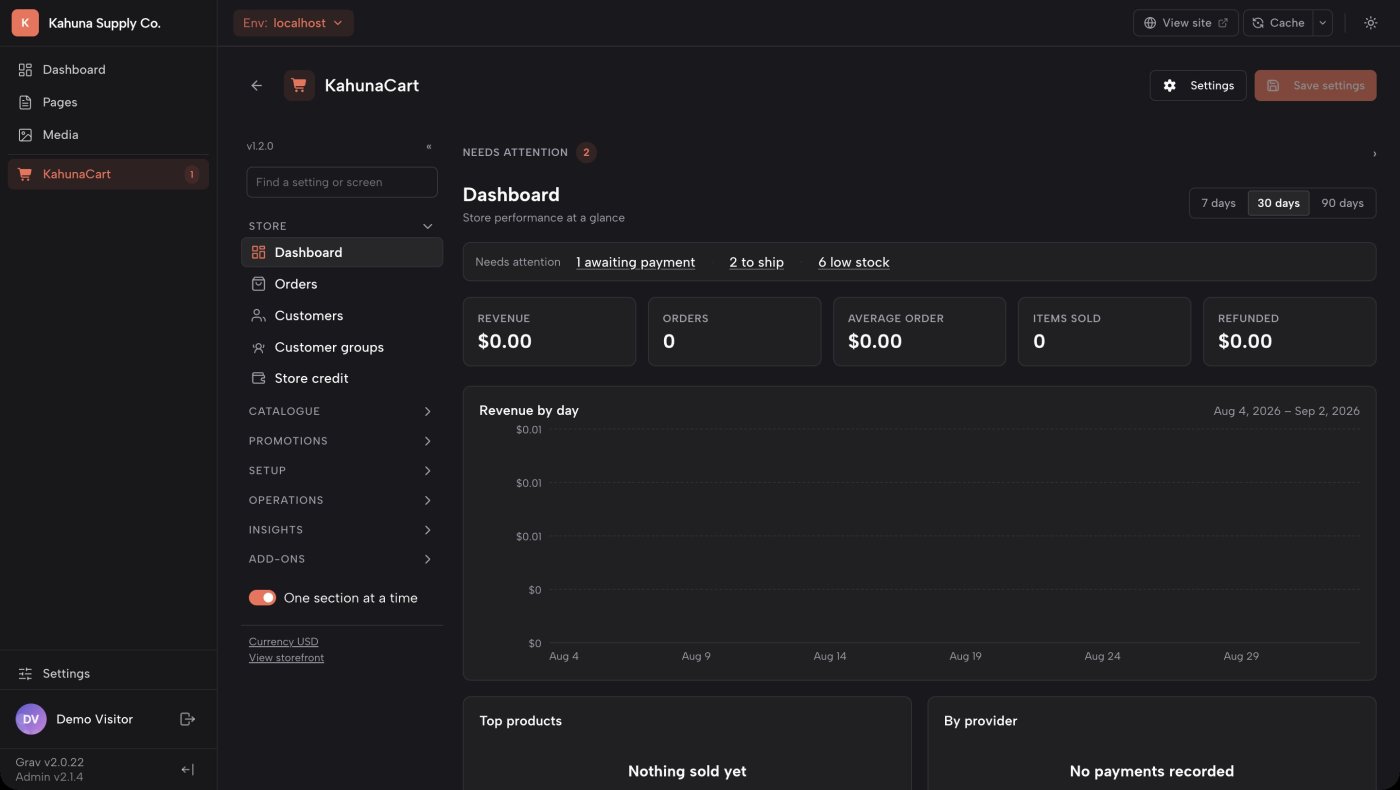The height and width of the screenshot is (790, 1400).
Task: Open Pages in the main sidebar
Action: tap(108, 102)
